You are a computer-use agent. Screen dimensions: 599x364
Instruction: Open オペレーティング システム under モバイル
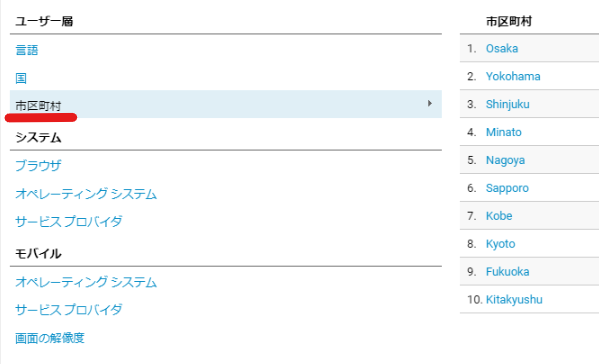tap(86, 282)
